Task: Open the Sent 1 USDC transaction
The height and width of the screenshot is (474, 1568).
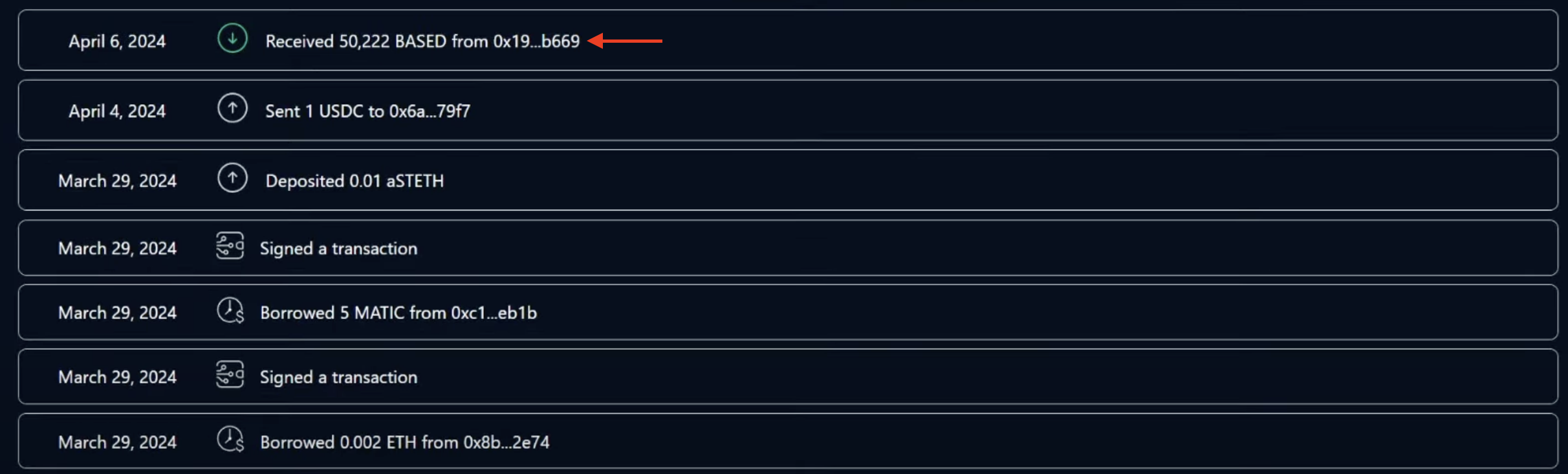Action: [x=788, y=110]
